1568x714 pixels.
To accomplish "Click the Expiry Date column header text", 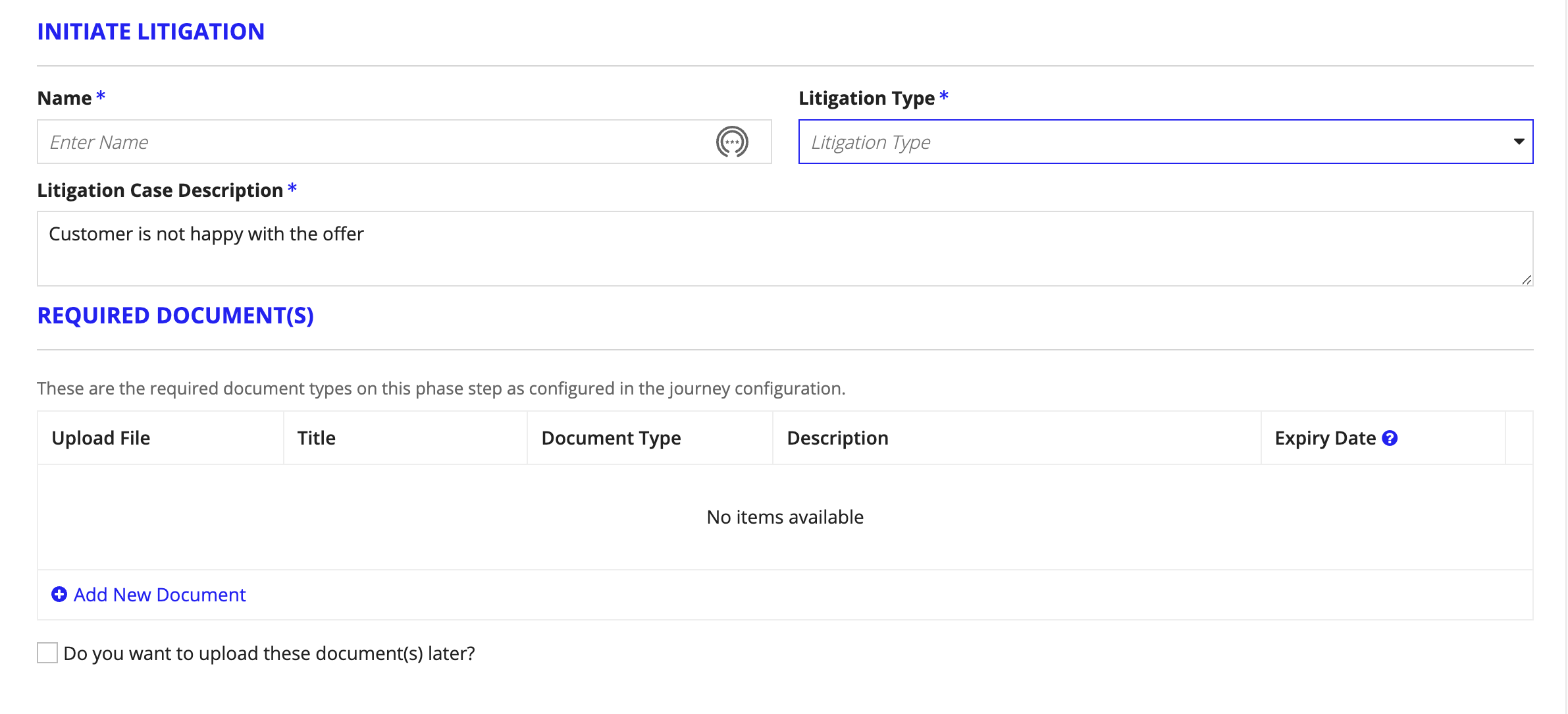I will (x=1325, y=438).
